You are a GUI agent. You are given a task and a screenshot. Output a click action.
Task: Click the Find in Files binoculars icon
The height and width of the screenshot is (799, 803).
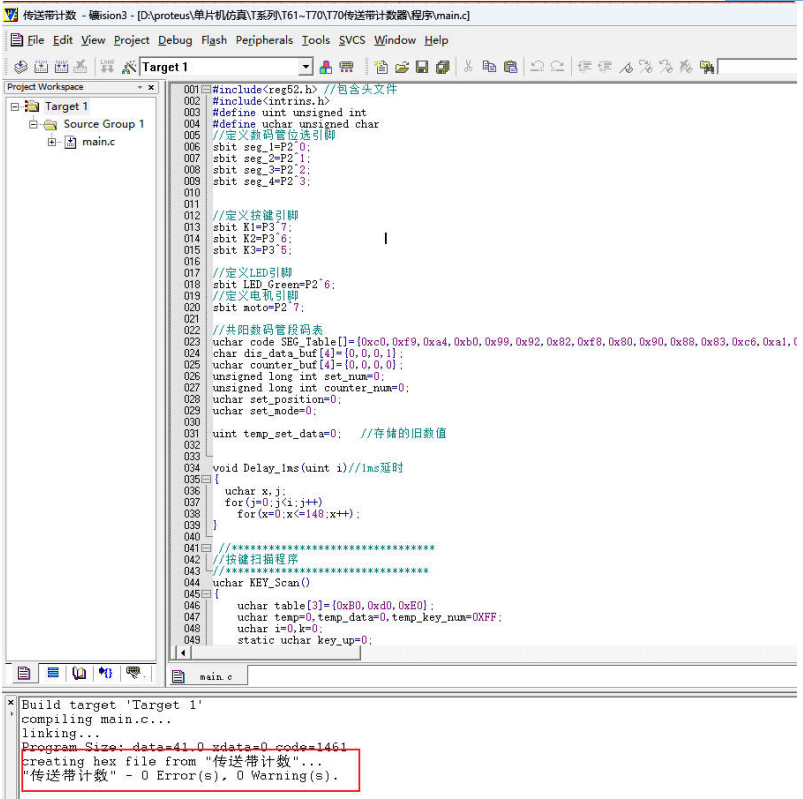click(707, 67)
